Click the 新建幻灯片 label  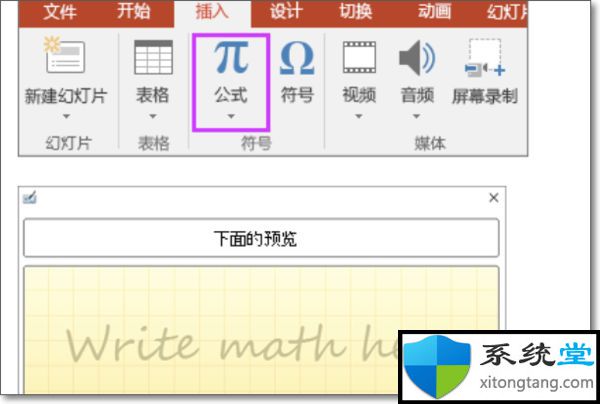tap(66, 96)
